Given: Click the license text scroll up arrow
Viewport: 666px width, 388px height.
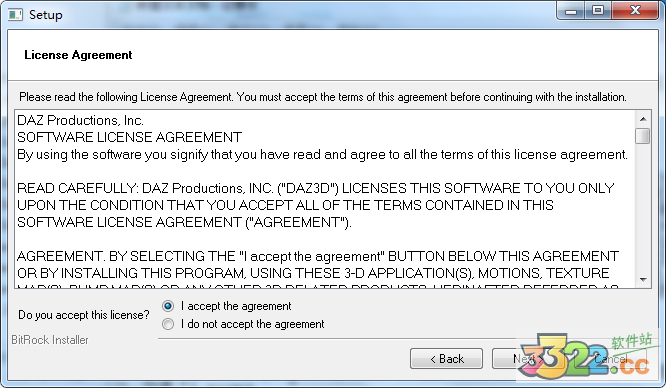Looking at the screenshot, I should (643, 119).
